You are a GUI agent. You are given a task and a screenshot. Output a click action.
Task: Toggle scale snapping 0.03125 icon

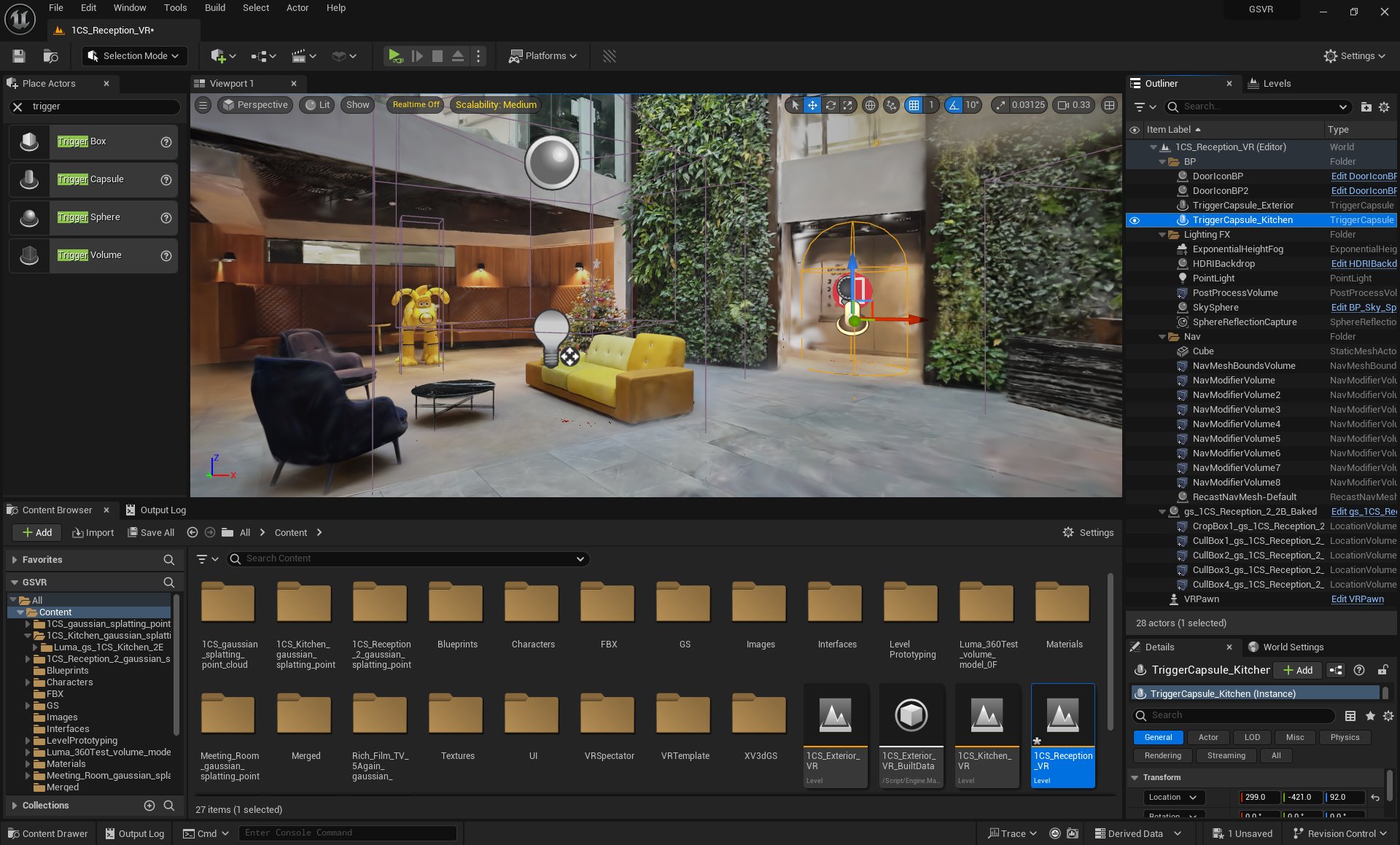1001,105
